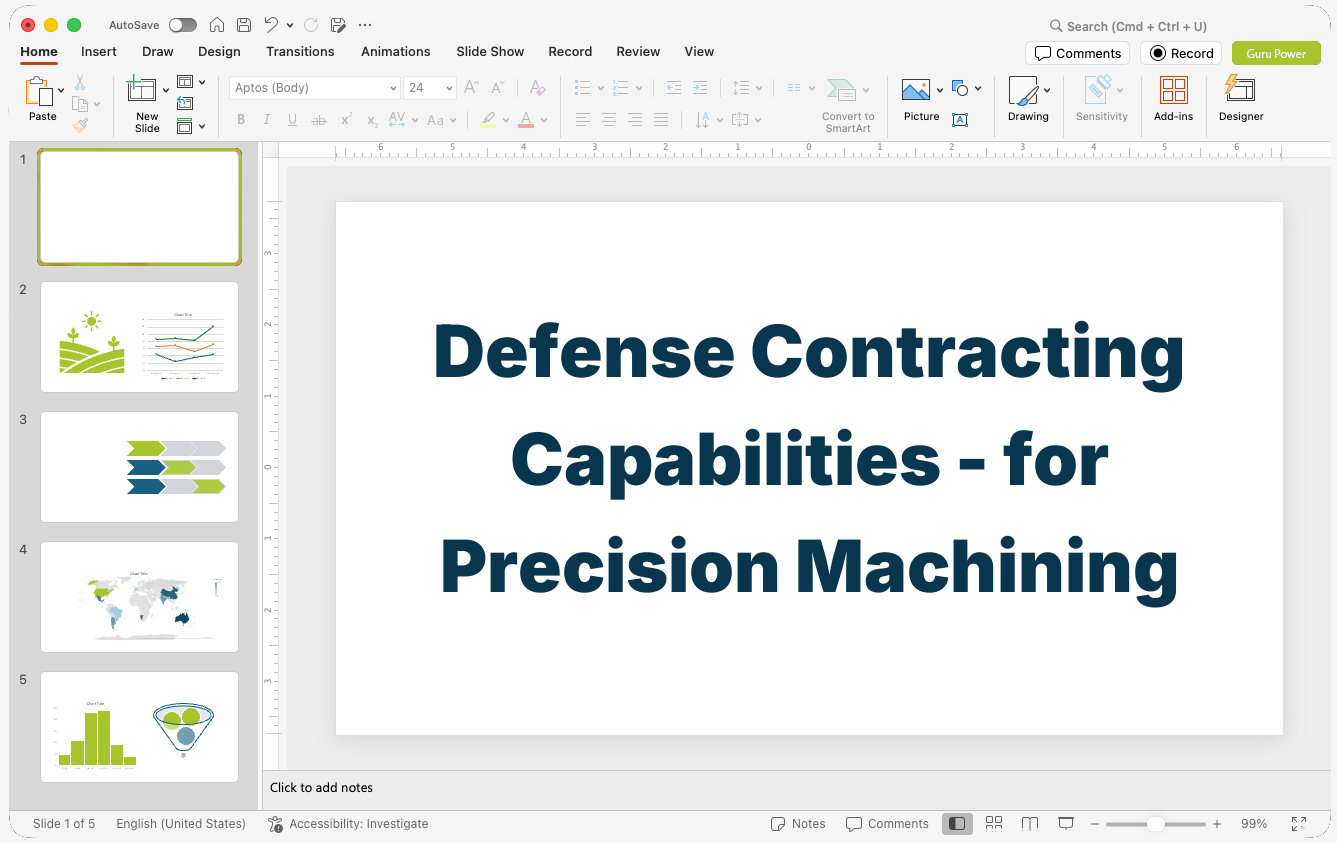1337x843 pixels.
Task: Click Accessibility: Investigate in status bar
Action: (348, 824)
